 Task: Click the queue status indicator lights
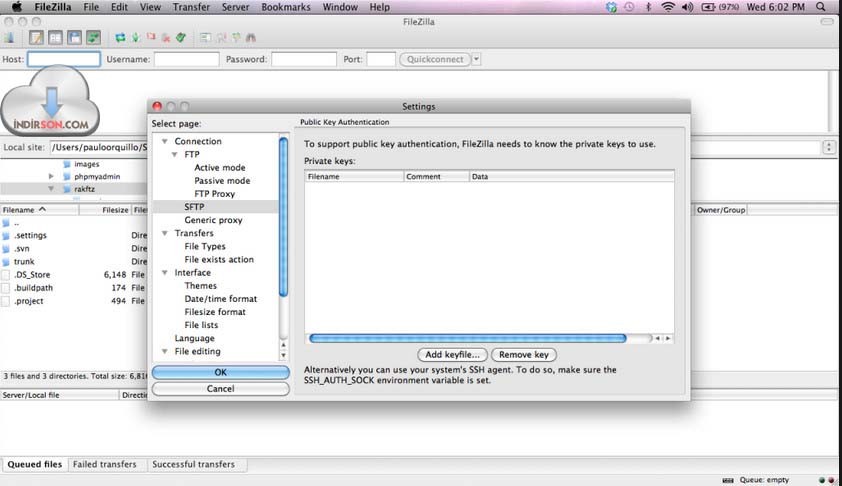[827, 480]
